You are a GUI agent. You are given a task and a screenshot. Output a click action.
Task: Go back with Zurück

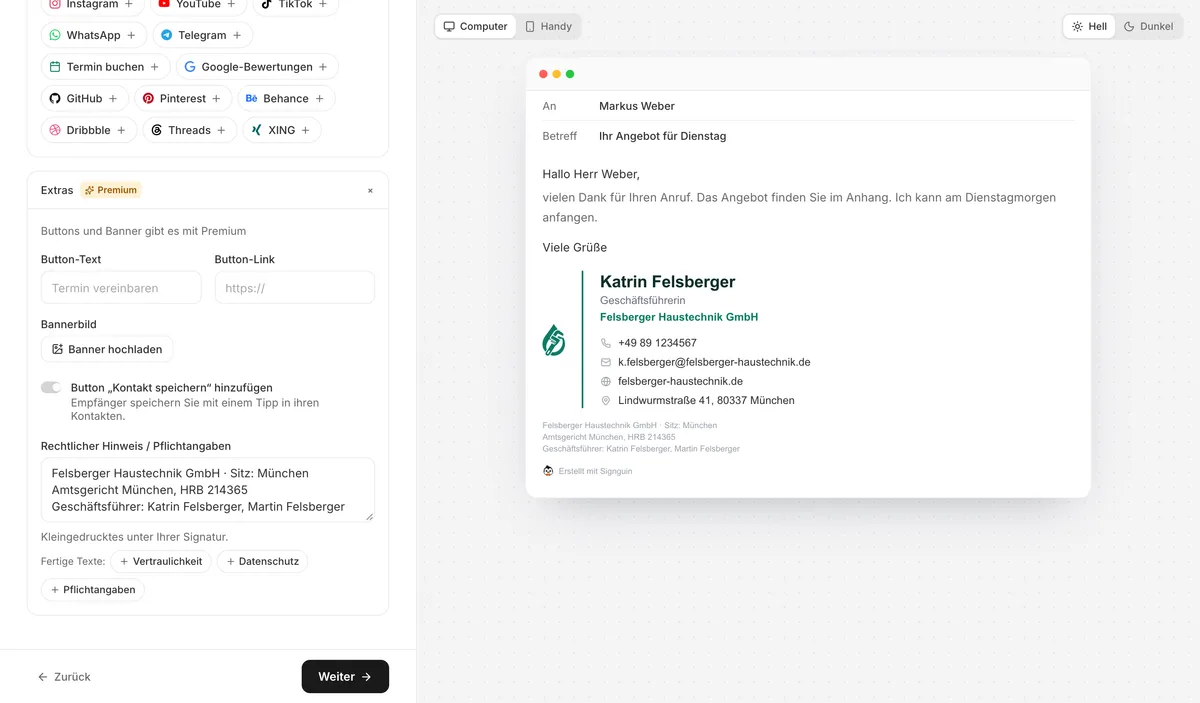(x=64, y=677)
